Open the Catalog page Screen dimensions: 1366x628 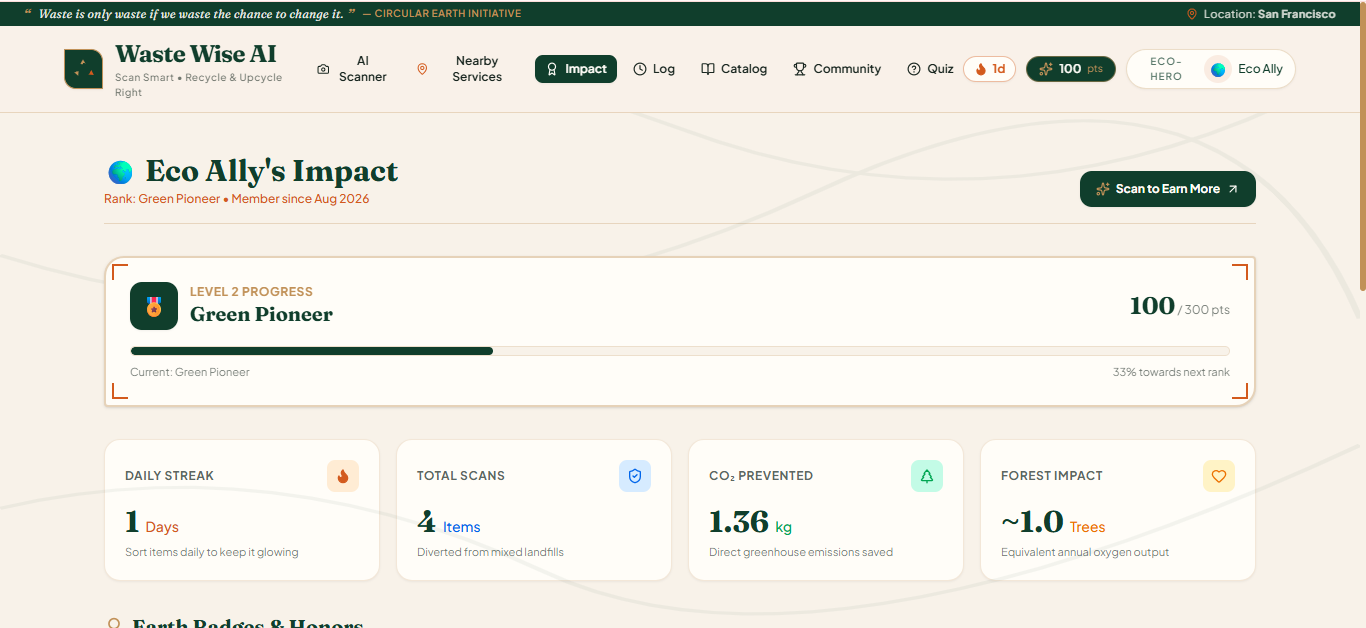(734, 69)
